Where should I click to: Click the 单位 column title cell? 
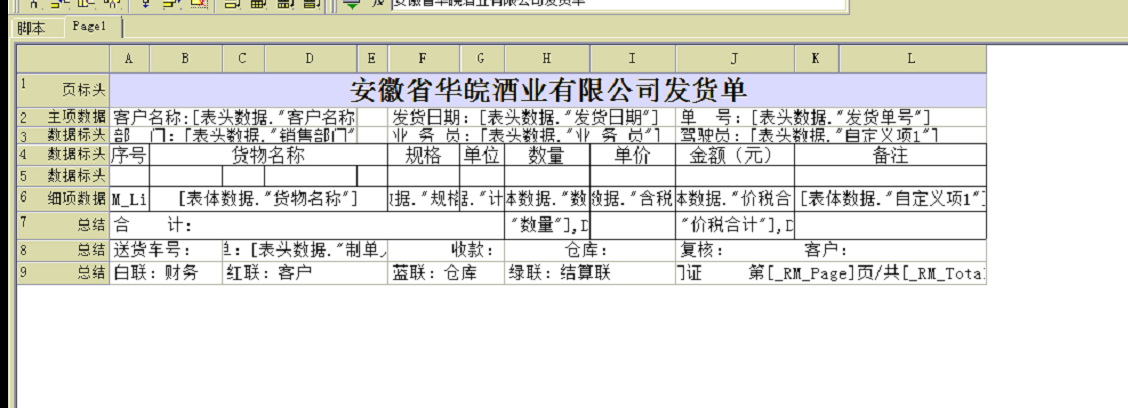pos(482,155)
